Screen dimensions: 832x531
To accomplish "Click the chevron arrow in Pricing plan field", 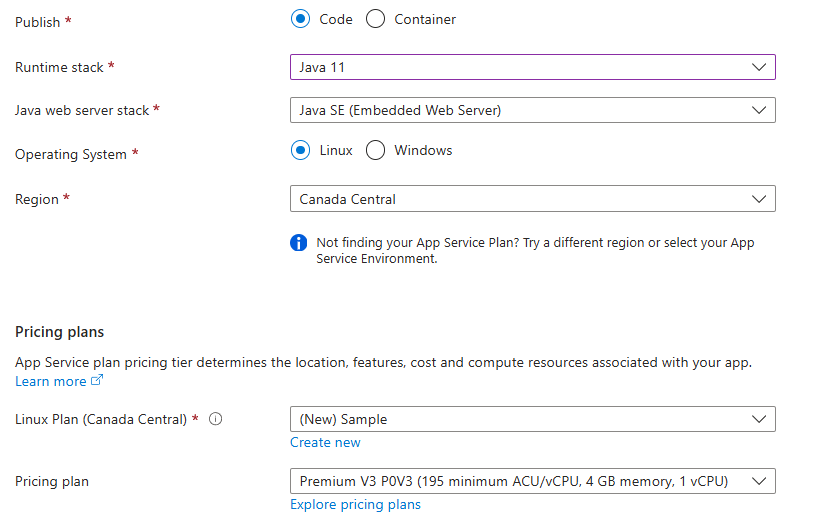I will [x=758, y=481].
